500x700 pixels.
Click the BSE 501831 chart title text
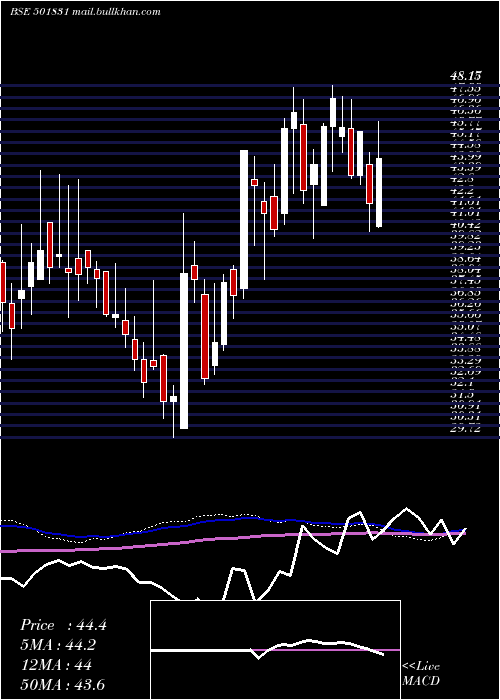coord(39,12)
